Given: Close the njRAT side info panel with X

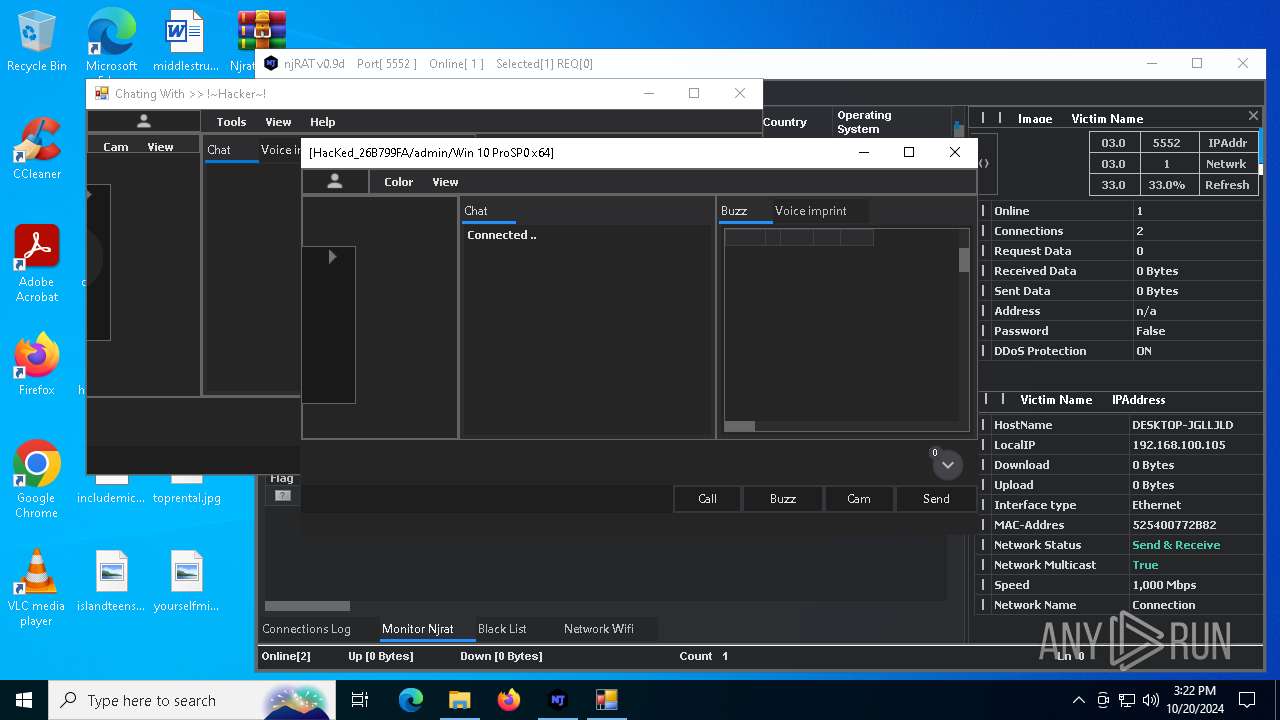Looking at the screenshot, I should point(1253,116).
